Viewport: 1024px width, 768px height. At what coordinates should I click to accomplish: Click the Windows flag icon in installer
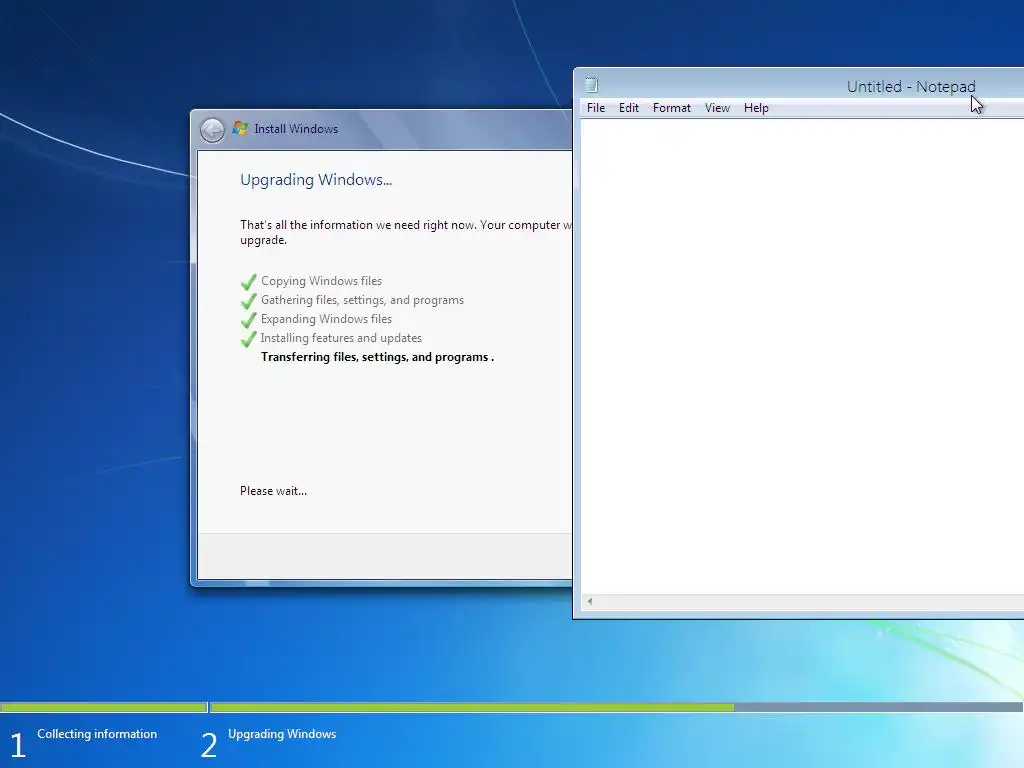pyautogui.click(x=240, y=129)
